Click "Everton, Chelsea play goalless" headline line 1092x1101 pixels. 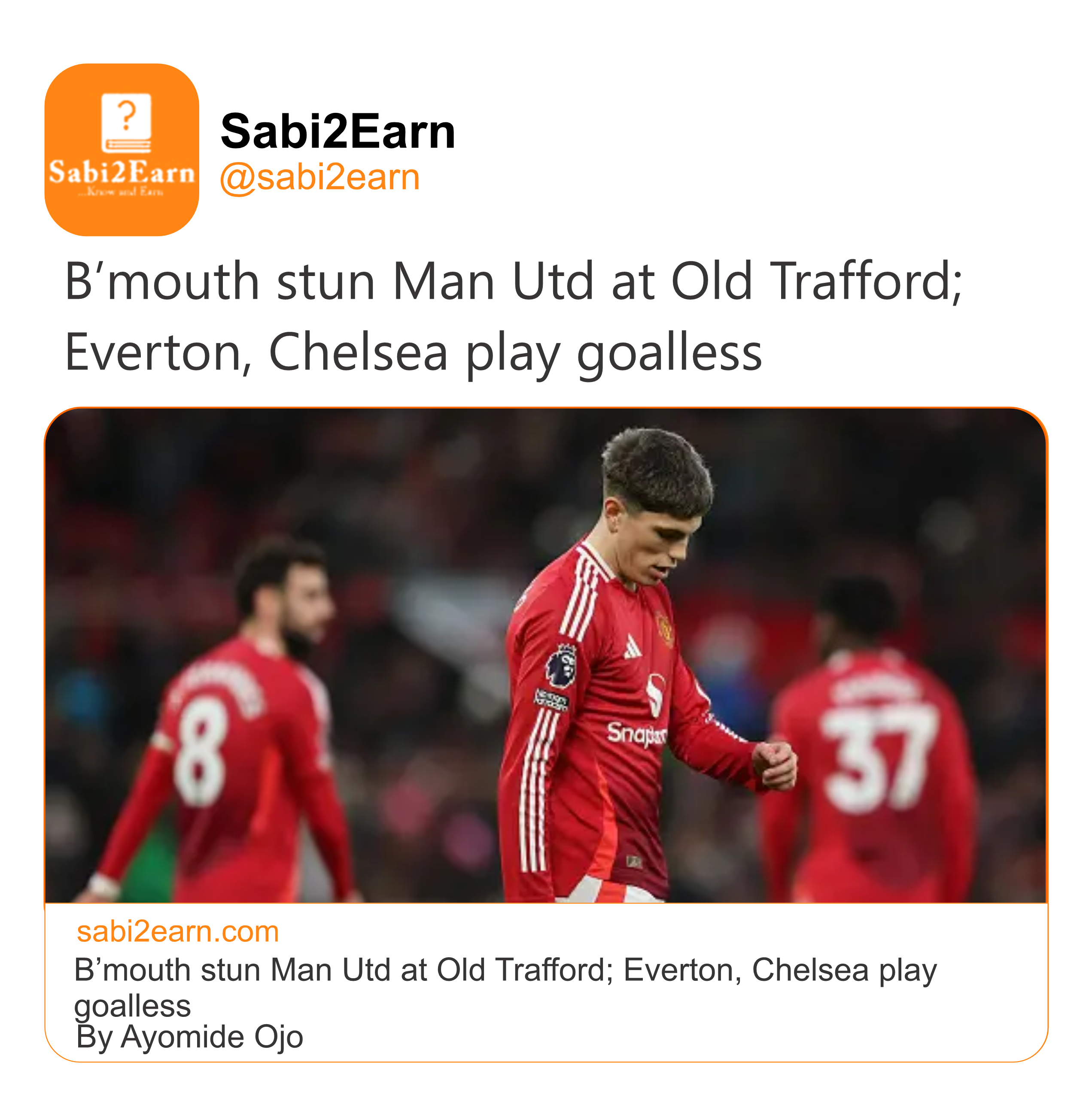coord(413,352)
